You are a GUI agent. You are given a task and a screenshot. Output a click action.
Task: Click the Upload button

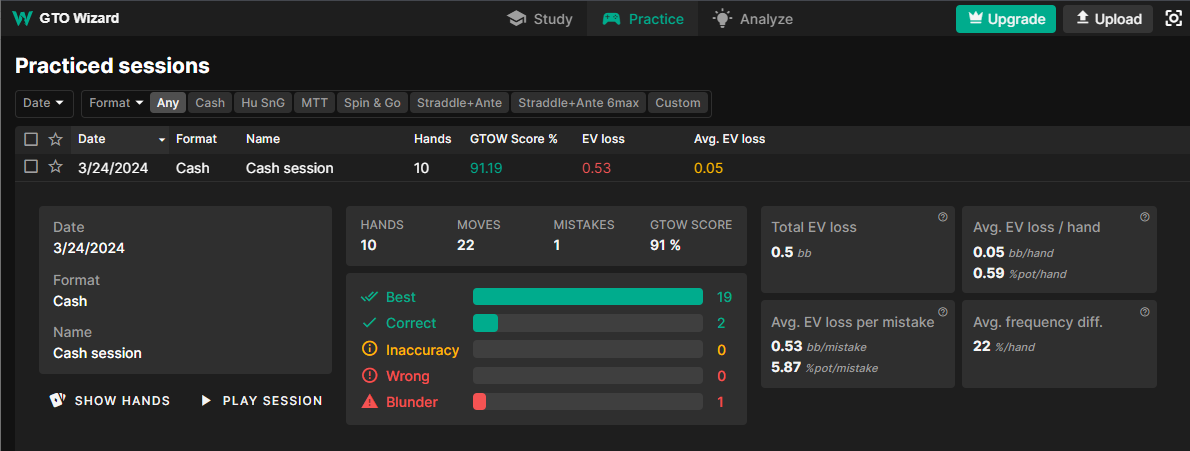coord(1108,19)
